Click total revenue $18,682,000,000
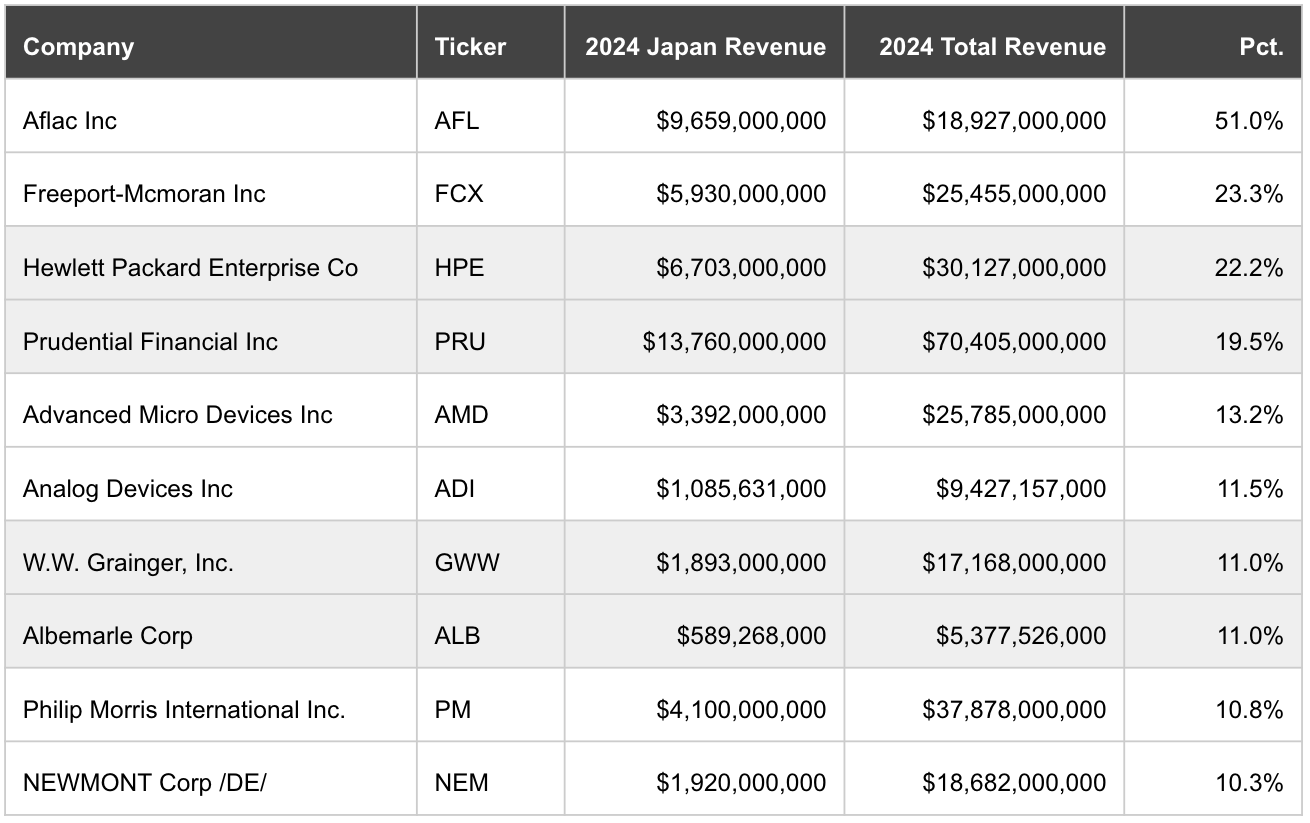1310x823 pixels. [x=984, y=778]
